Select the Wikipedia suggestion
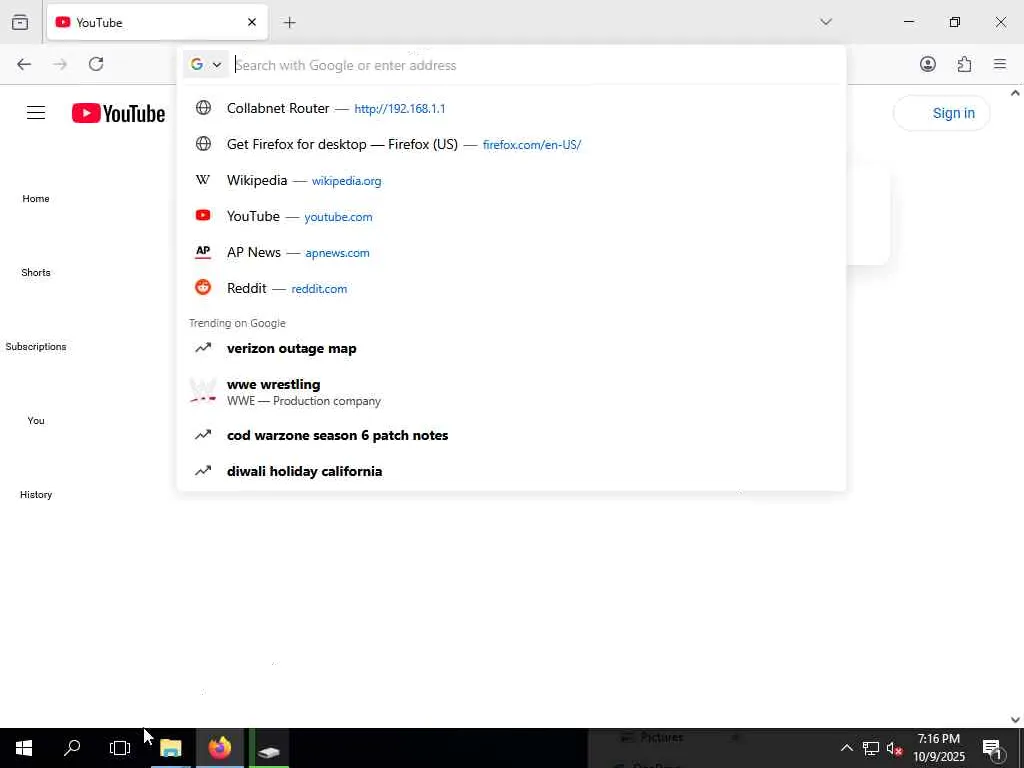 [x=511, y=180]
